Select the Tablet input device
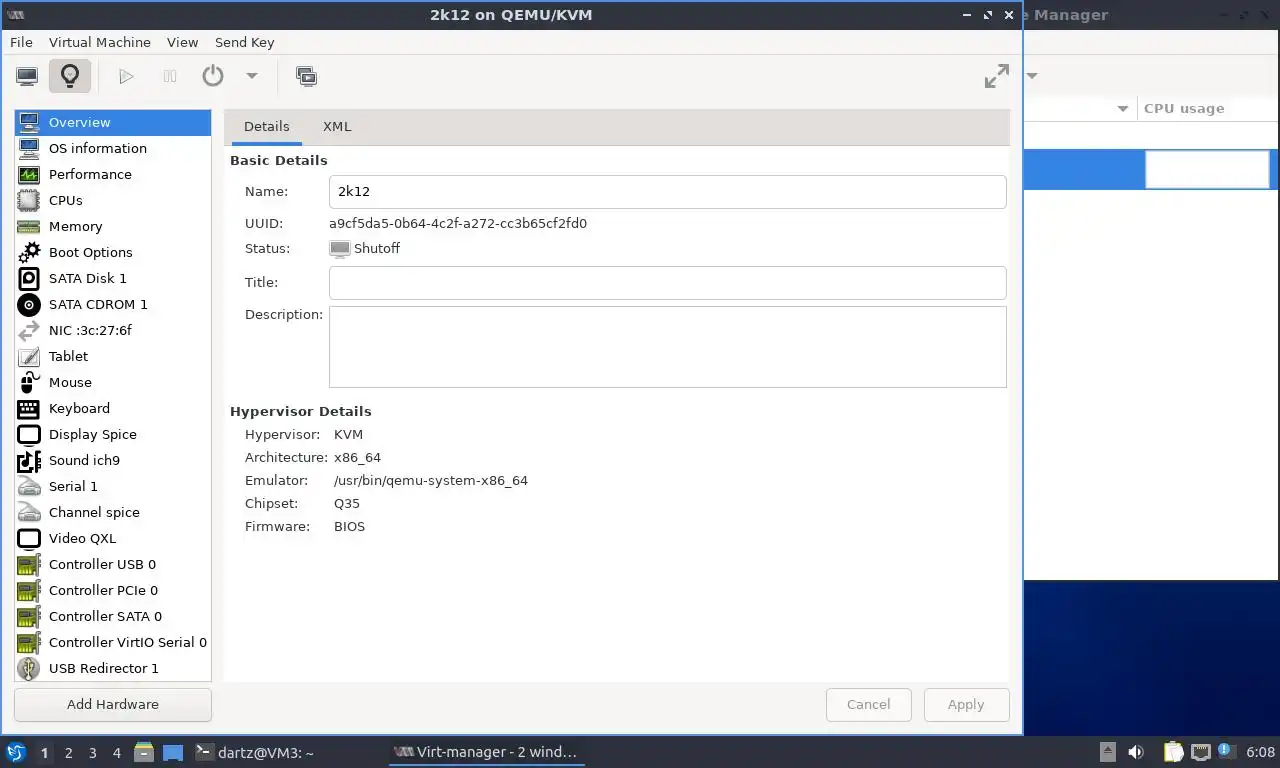This screenshot has height=768, width=1280. [113, 356]
